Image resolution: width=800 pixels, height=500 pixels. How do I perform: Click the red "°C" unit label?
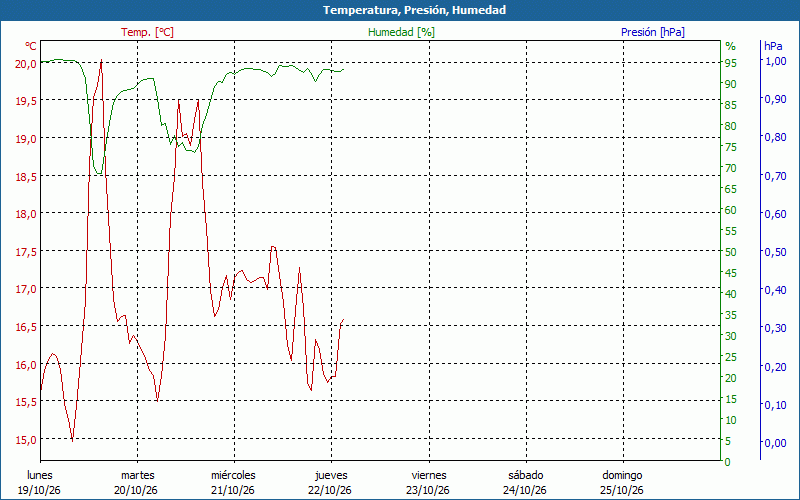31,46
